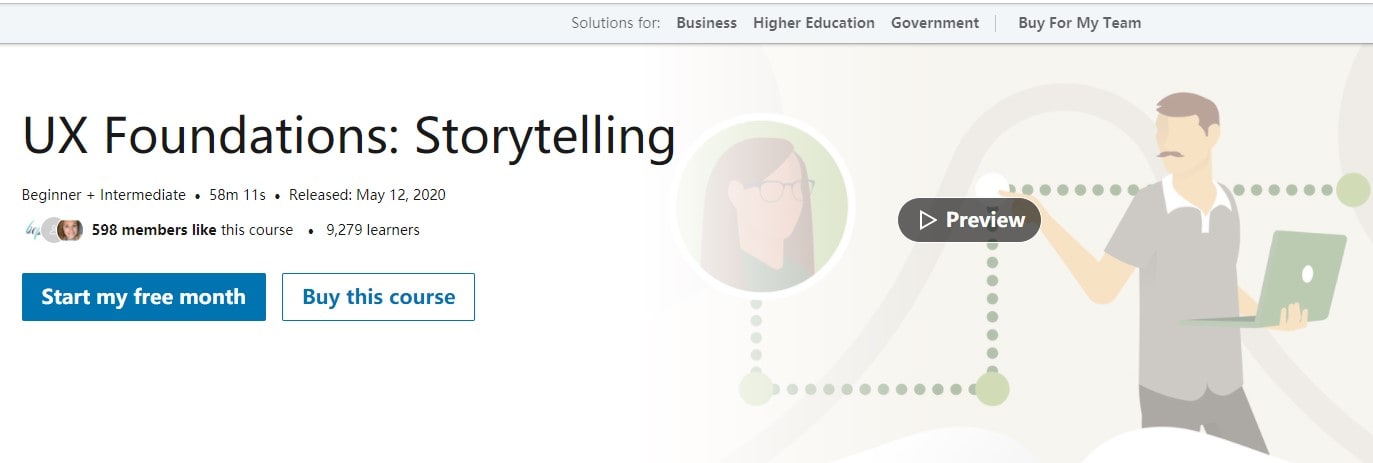View the 598 members like link
This screenshot has width=1373, height=463.
[154, 230]
